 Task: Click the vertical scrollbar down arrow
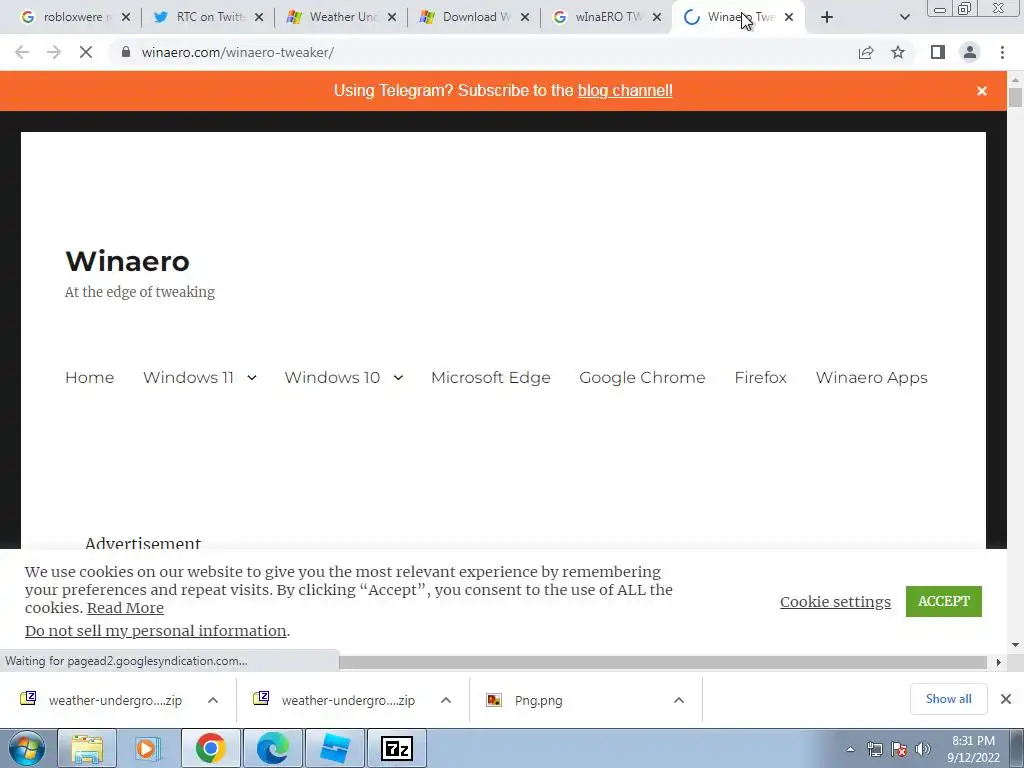[x=1015, y=645]
